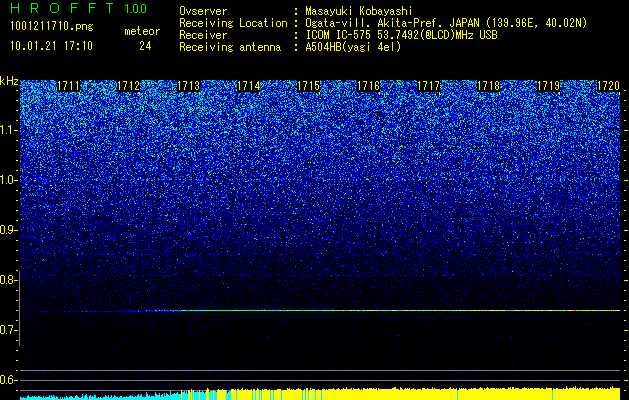Screen dimensions: 629x400
Task: Click the kHz axis unit label
Action: coord(9,81)
